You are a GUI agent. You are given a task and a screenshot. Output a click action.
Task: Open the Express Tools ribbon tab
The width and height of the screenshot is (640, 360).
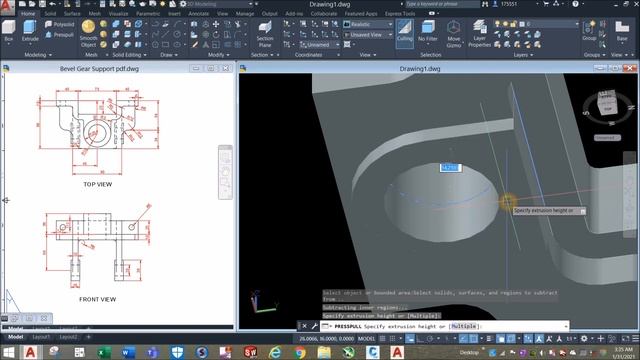point(400,13)
